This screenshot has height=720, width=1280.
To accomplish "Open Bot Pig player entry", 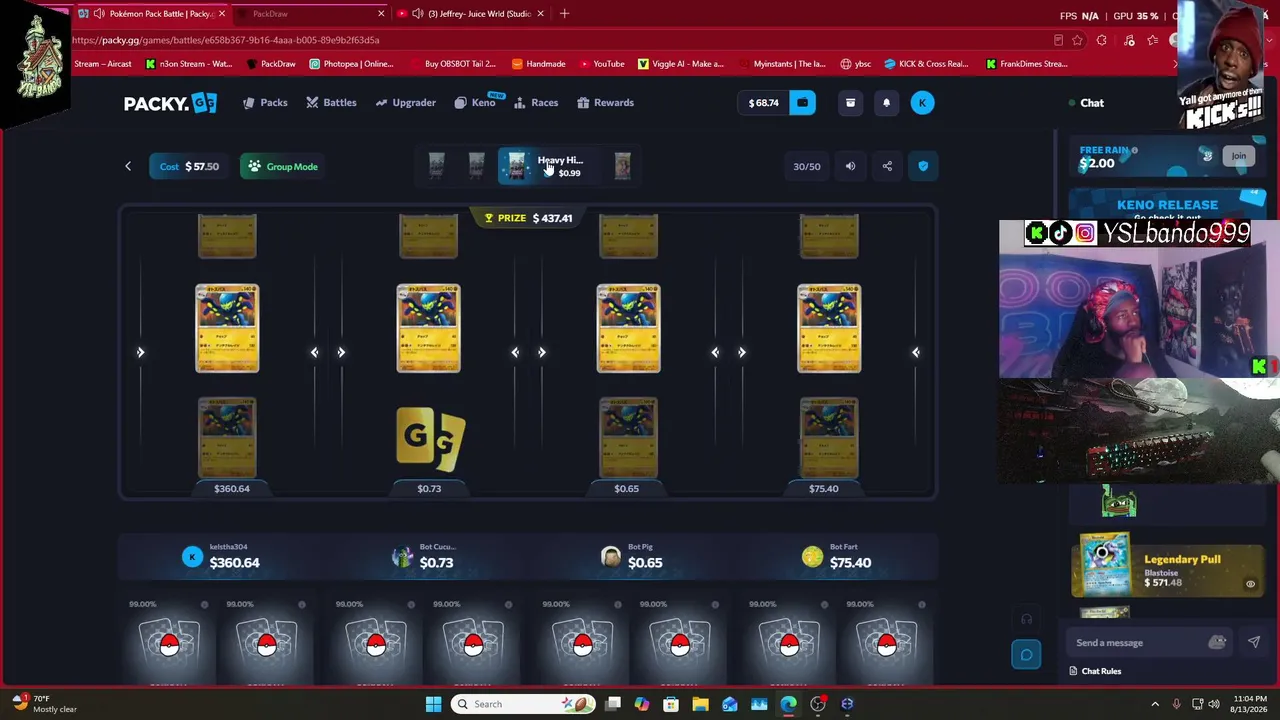I will point(631,557).
